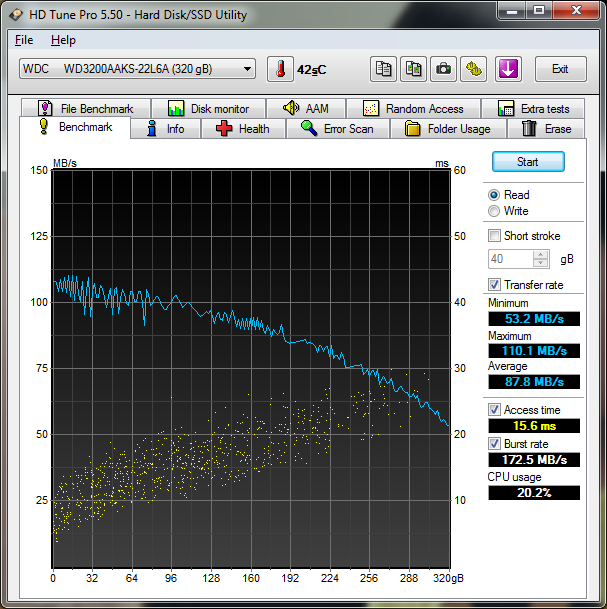Click the Exit button
Screen dimensions: 607x609
560,69
